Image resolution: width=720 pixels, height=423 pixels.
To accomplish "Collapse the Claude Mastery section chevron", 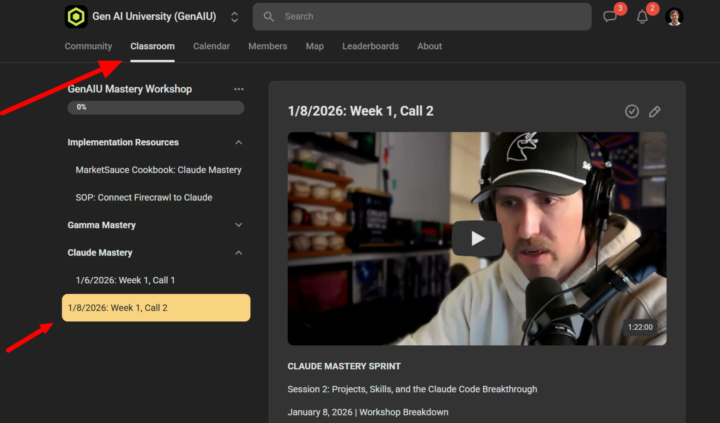I will pos(239,253).
